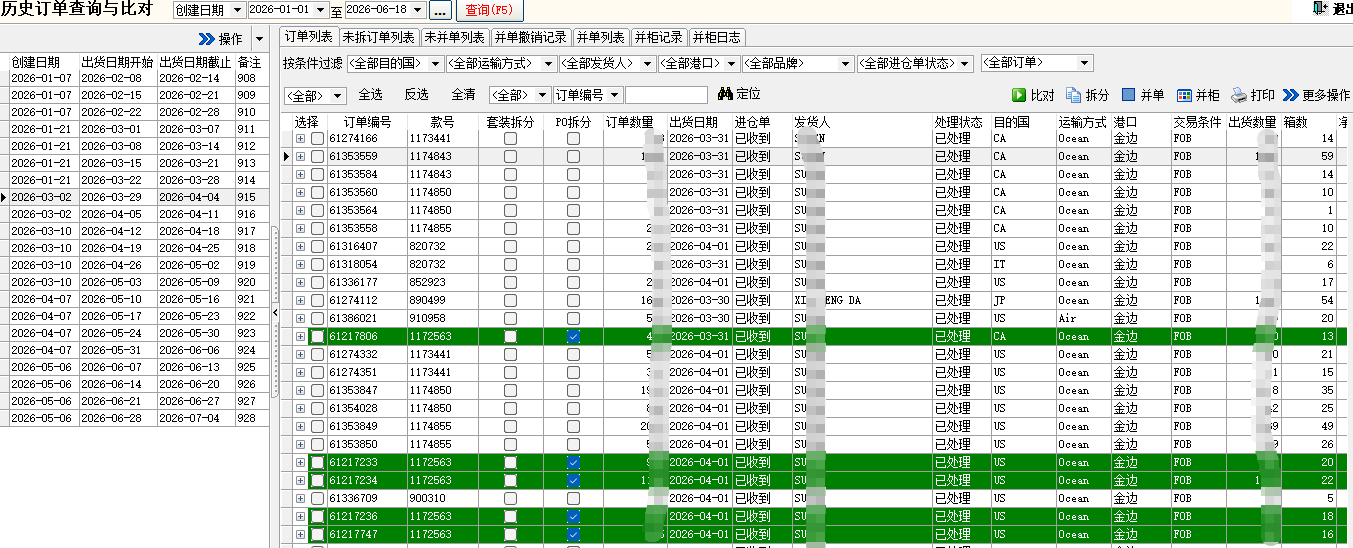This screenshot has width=1353, height=548.
Task: Select left list row with 备注 928
Action: [134, 418]
